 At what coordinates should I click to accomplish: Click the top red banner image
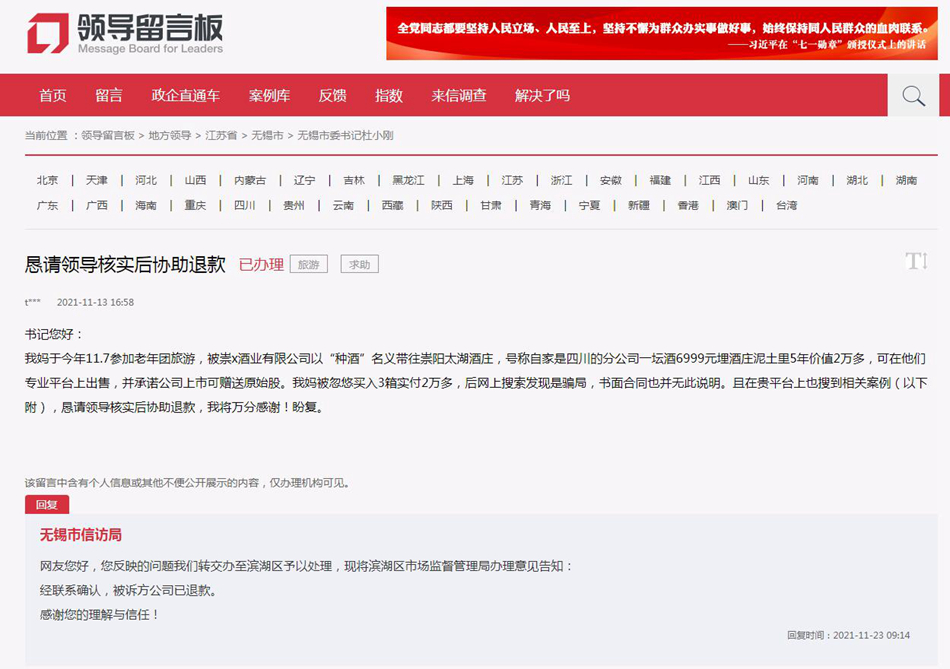coord(661,34)
